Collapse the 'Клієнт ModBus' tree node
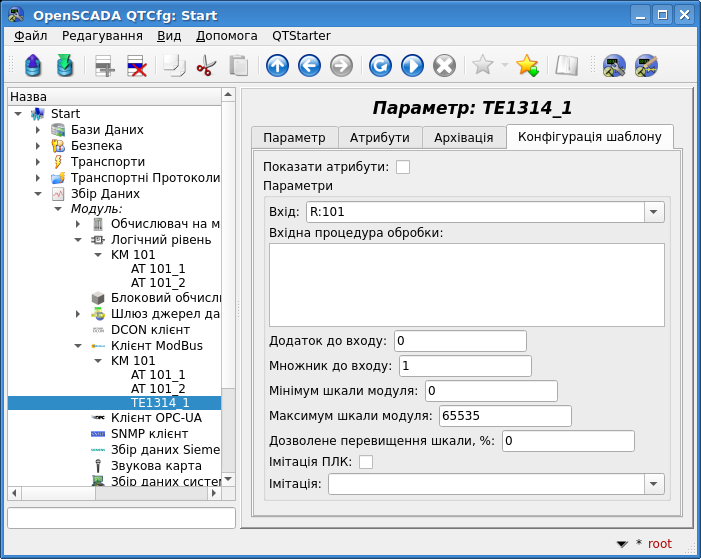This screenshot has width=701, height=559. (x=78, y=345)
